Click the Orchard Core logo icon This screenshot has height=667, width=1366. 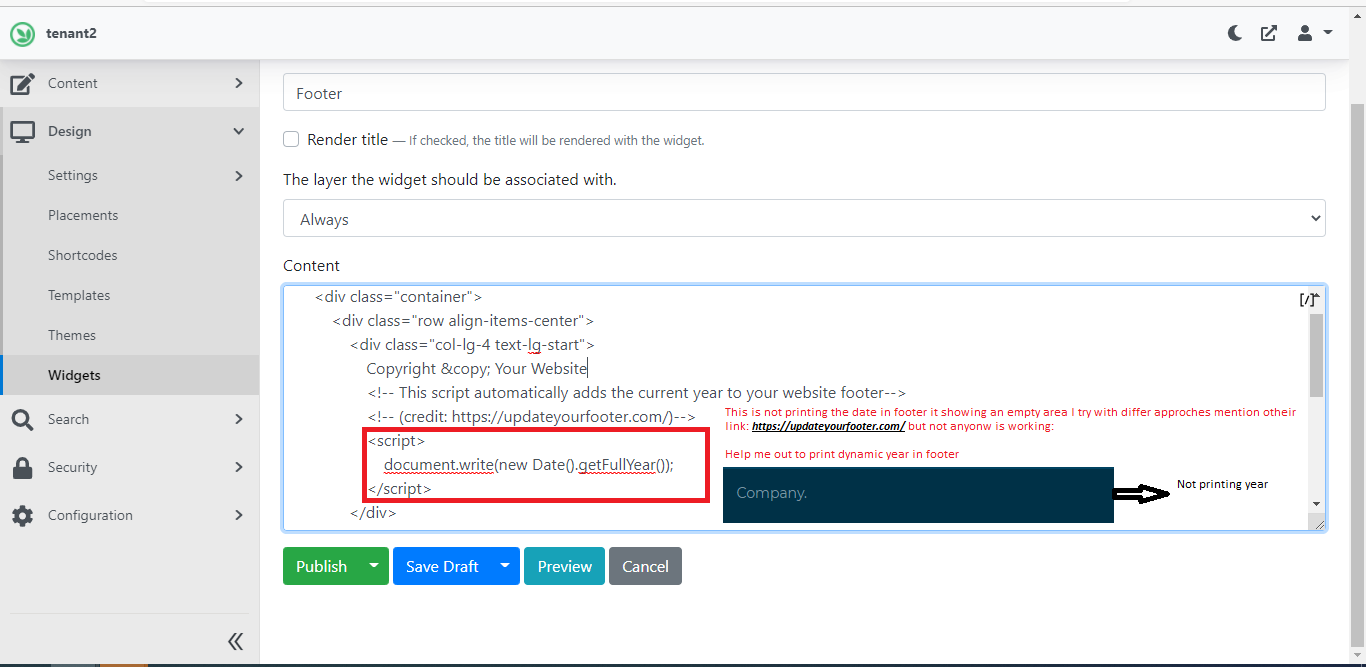[22, 34]
